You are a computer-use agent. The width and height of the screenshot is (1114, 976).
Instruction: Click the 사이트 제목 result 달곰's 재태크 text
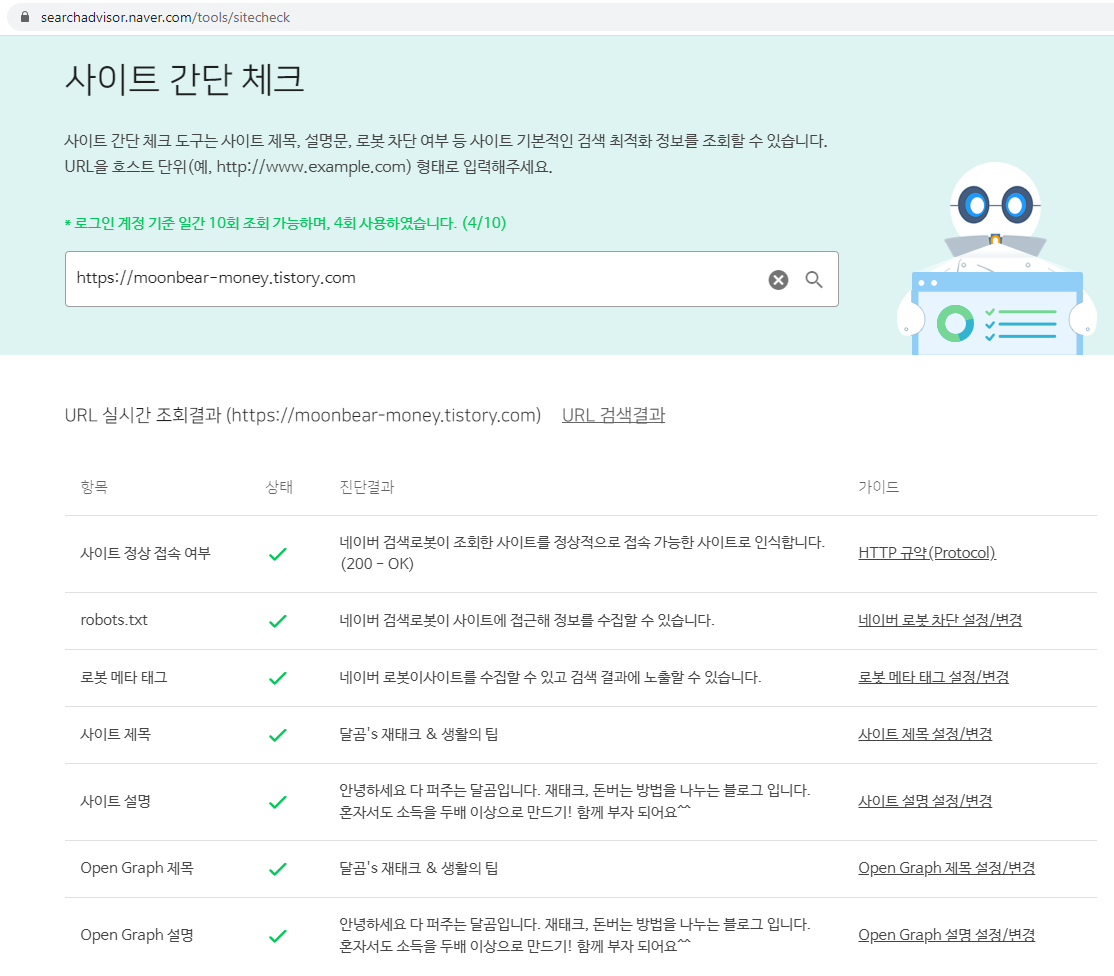coord(418,734)
